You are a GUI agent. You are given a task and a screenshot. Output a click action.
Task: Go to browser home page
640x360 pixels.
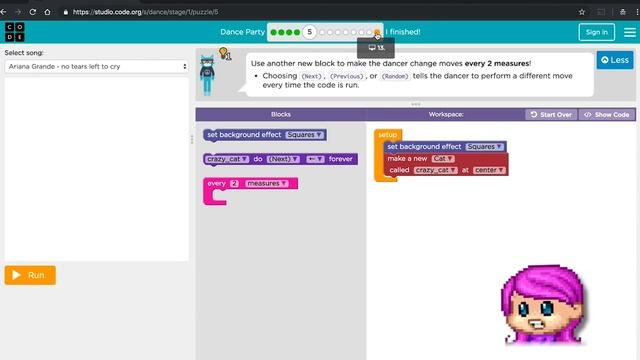click(47, 12)
